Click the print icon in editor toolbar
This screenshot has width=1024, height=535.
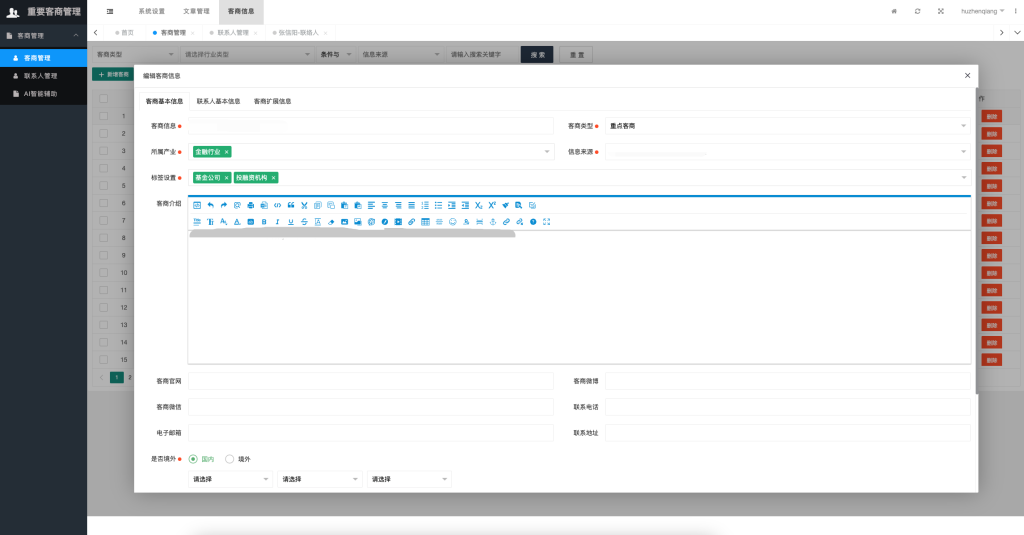(x=250, y=205)
